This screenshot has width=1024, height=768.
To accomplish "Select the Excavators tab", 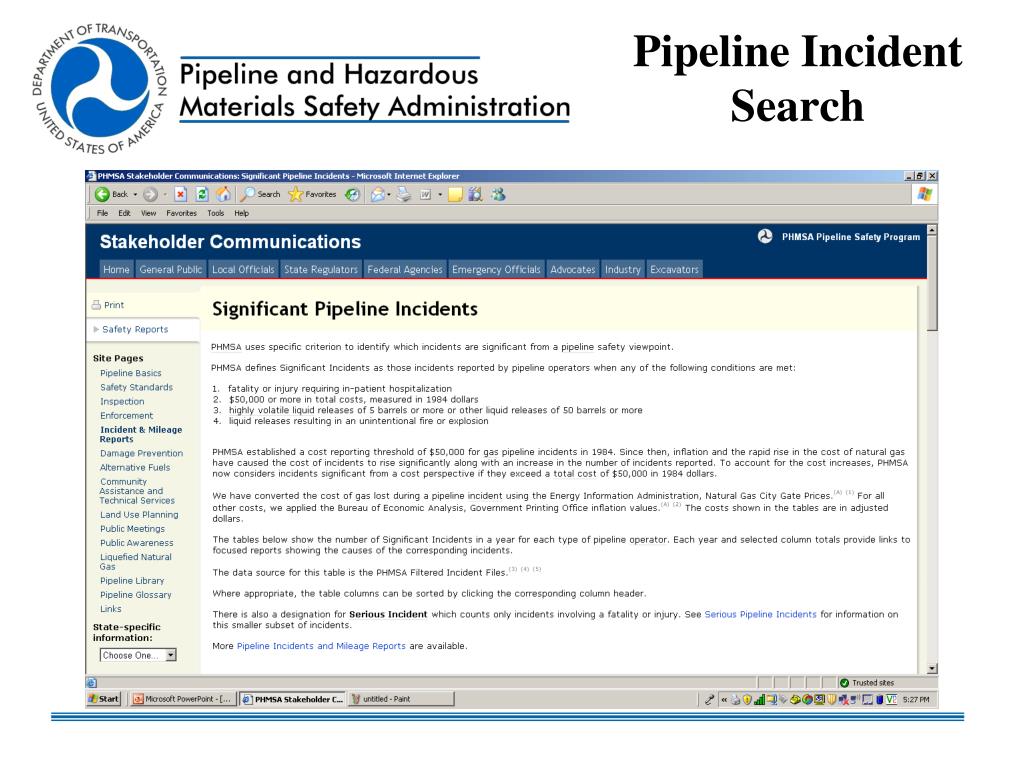I will tap(674, 270).
